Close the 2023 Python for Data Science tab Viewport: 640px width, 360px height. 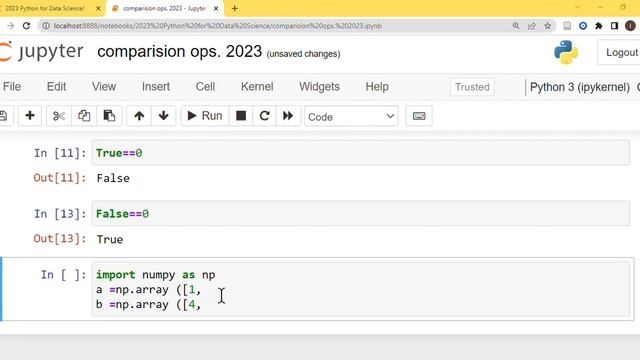tap(98, 8)
